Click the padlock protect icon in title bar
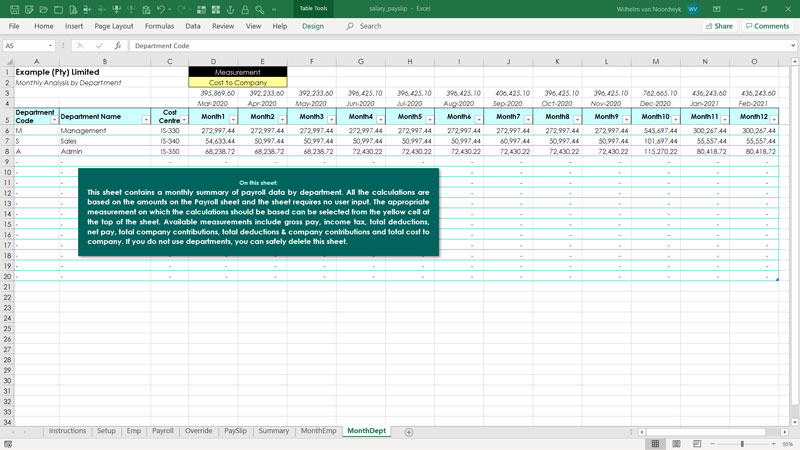This screenshot has height=450, width=800. 245,10
